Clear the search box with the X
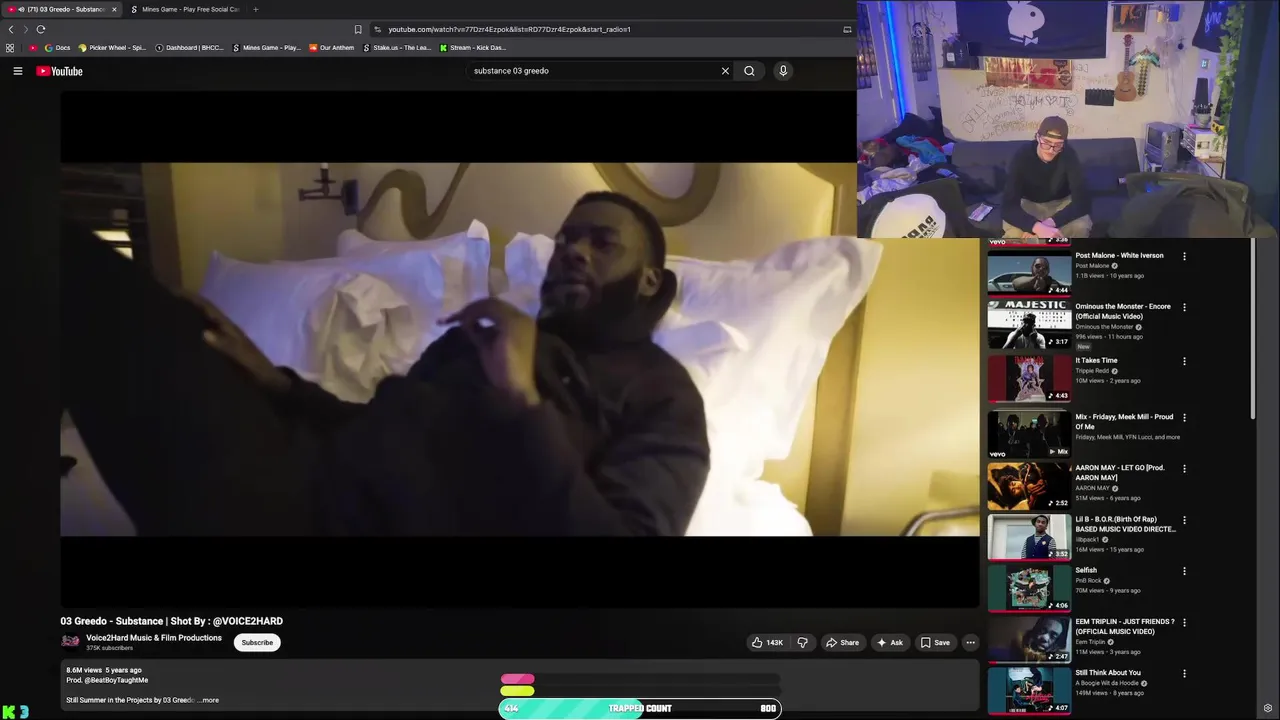This screenshot has width=1280, height=720. coord(725,71)
